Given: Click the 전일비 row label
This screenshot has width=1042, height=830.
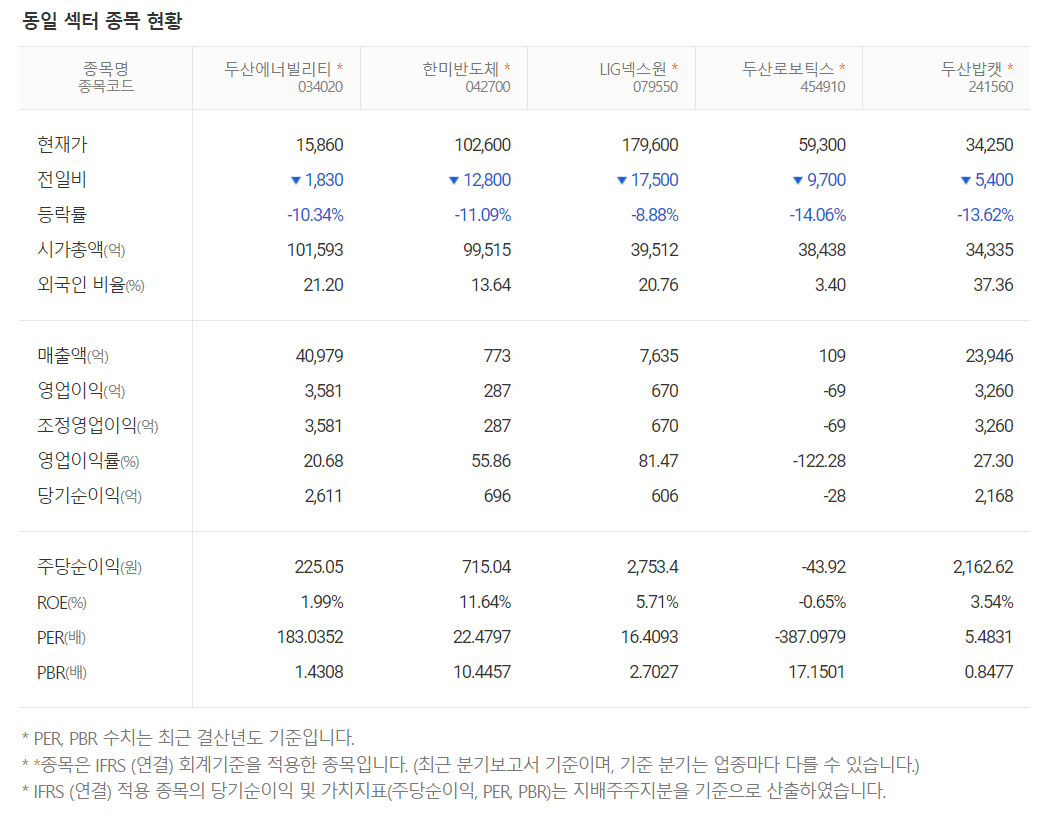Looking at the screenshot, I should coord(62,179).
